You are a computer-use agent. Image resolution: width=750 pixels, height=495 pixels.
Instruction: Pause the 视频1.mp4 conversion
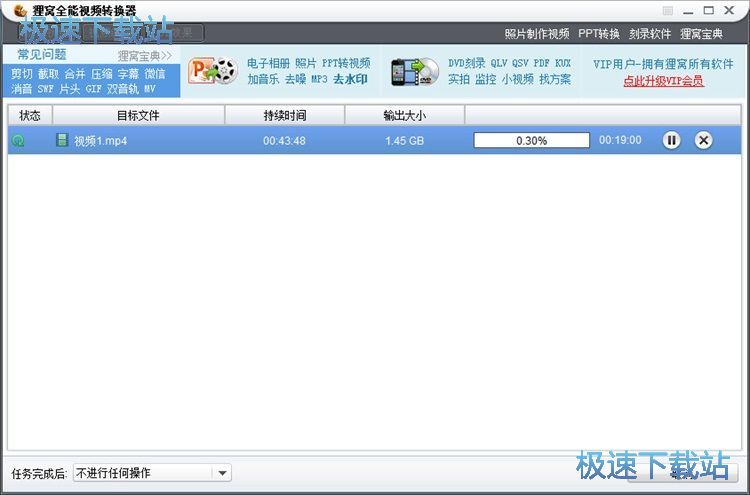click(671, 141)
